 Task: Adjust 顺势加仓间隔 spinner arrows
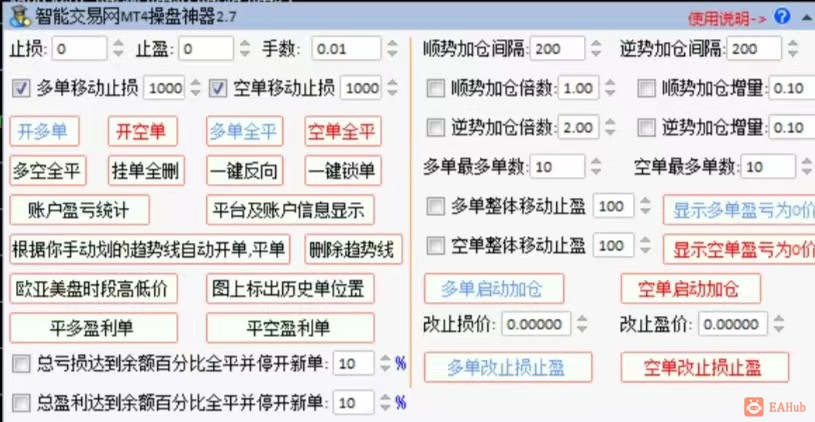click(596, 49)
